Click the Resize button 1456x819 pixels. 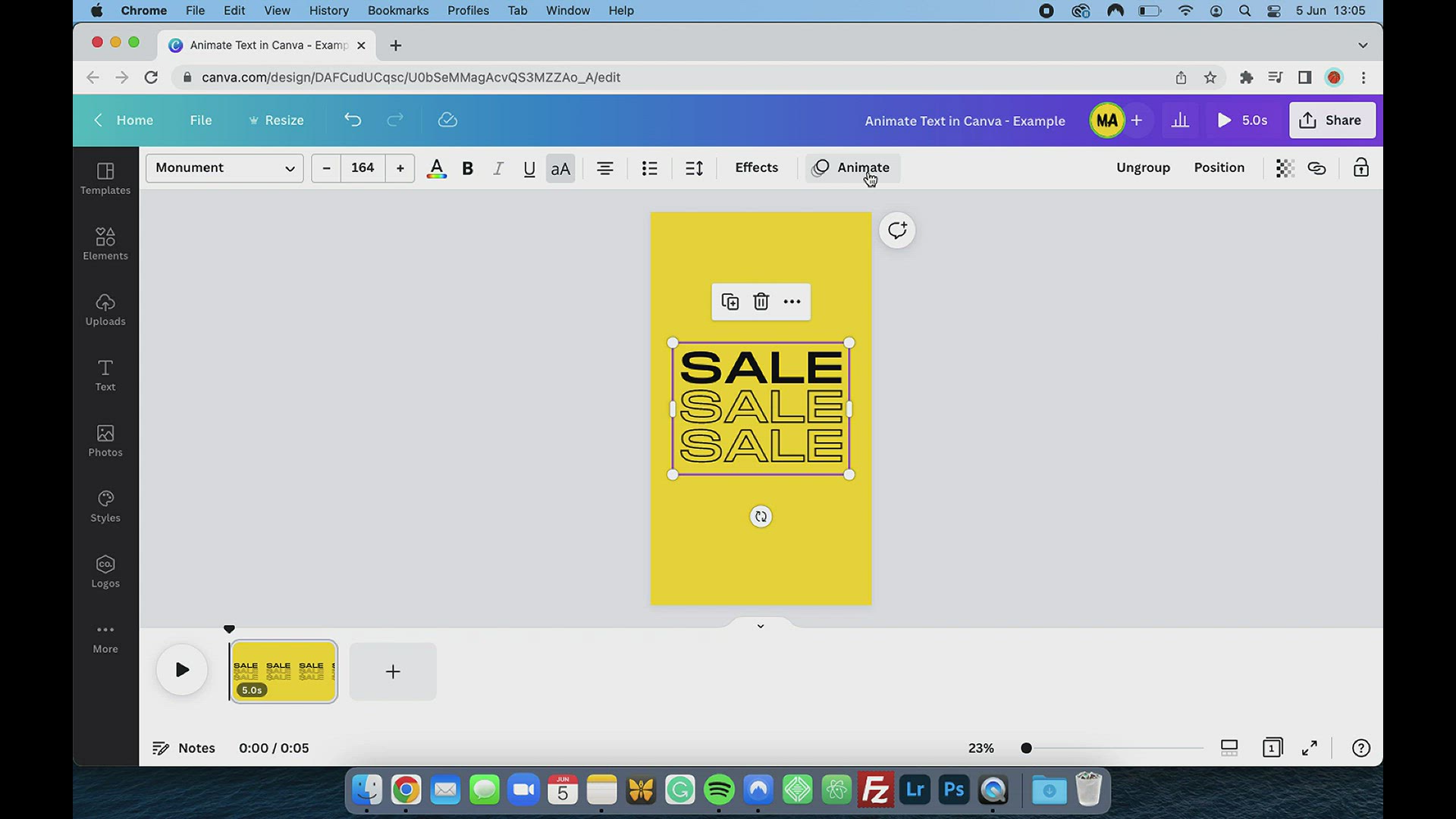pos(276,120)
